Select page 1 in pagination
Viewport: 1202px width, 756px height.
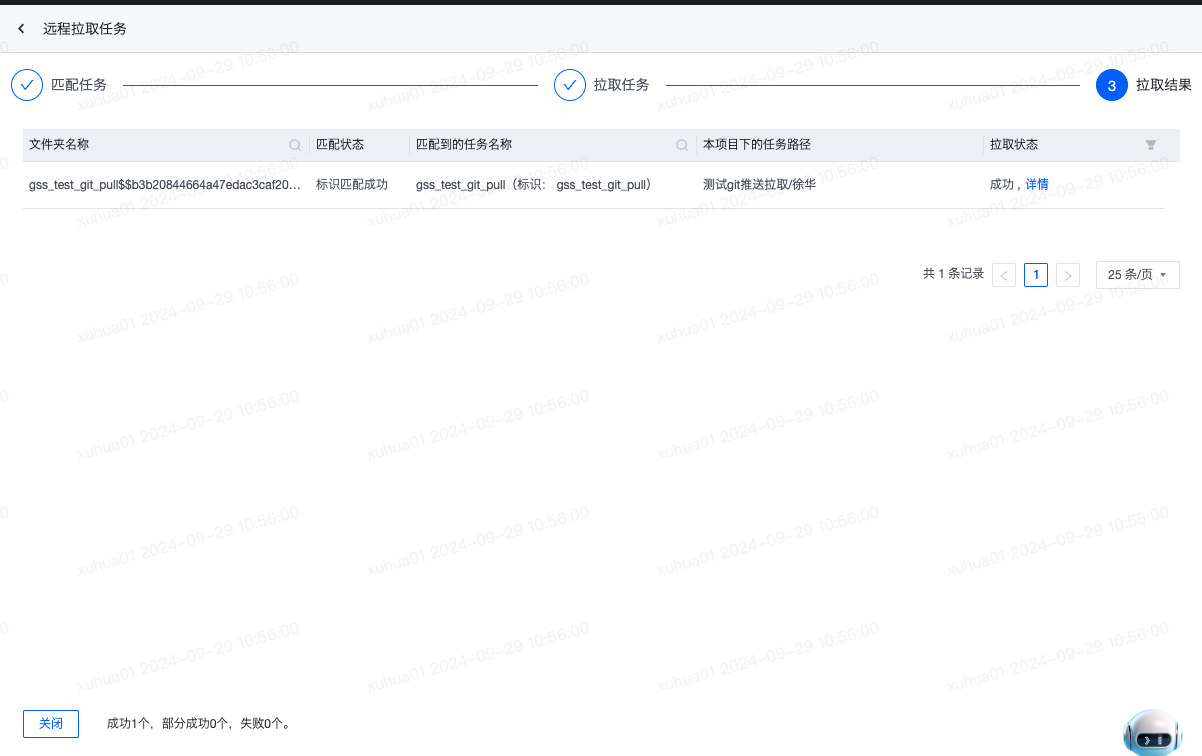click(1035, 274)
